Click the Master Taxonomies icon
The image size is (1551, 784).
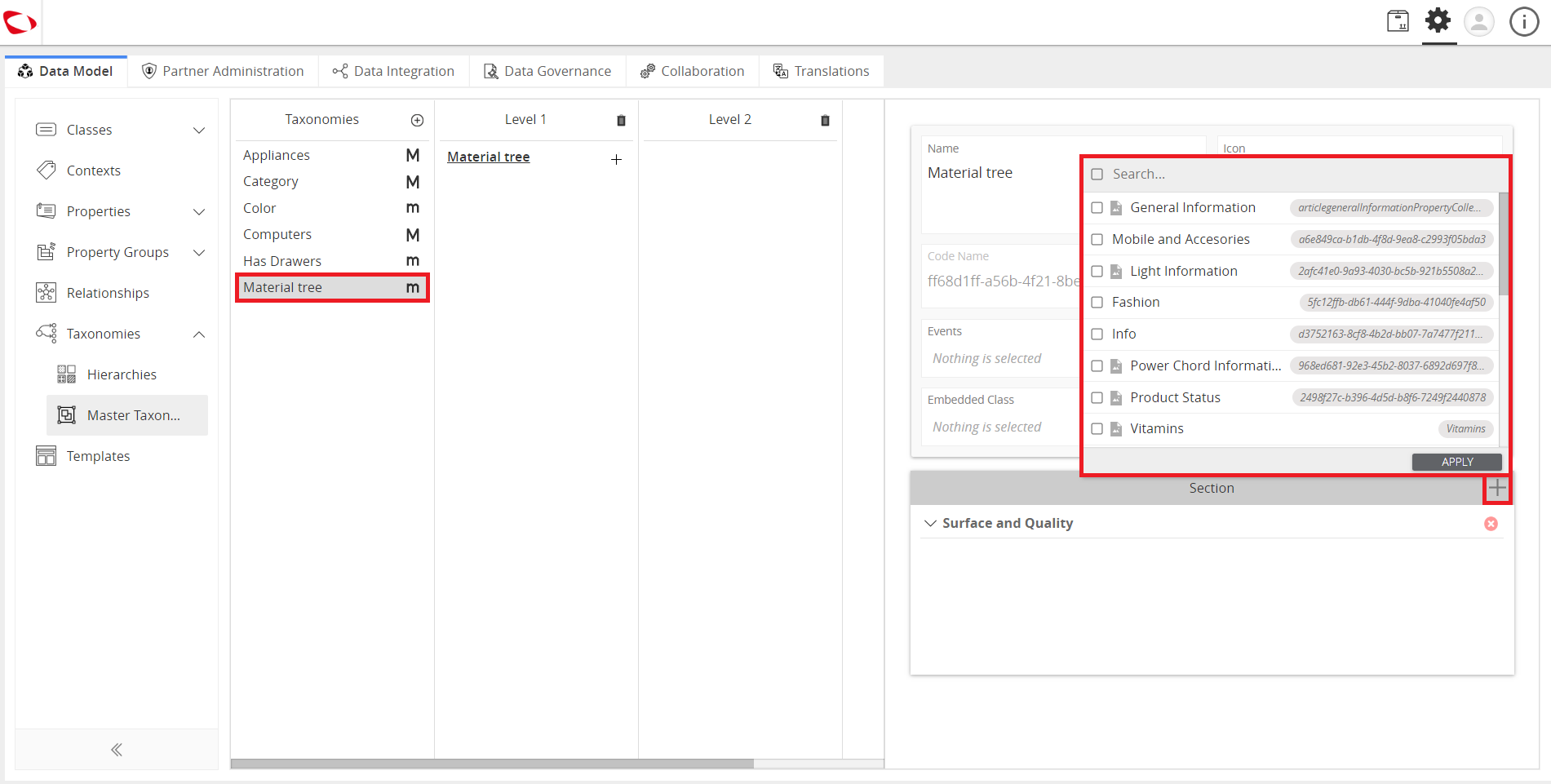[x=66, y=414]
